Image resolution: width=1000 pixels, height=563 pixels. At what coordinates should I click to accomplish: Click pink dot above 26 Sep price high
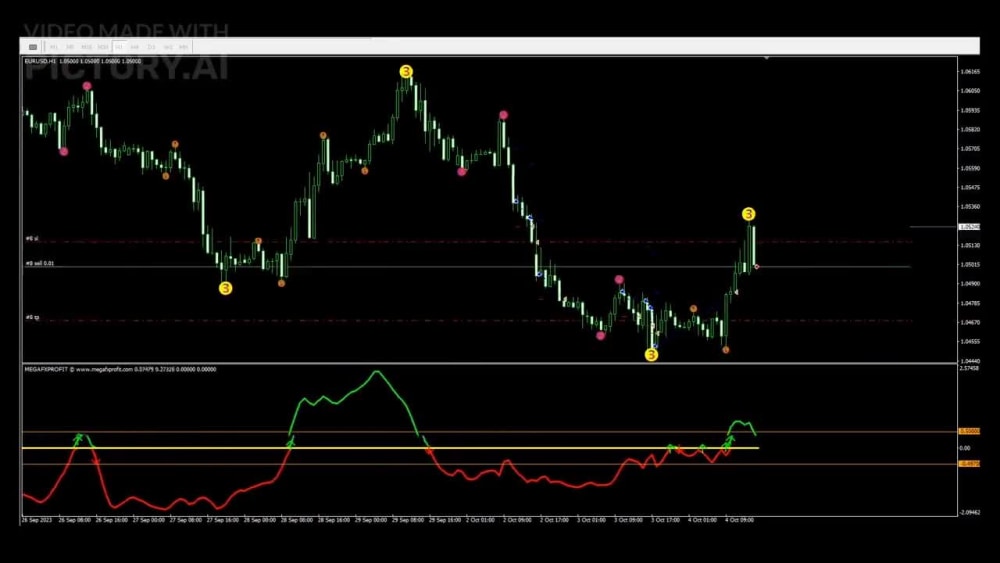[x=87, y=86]
